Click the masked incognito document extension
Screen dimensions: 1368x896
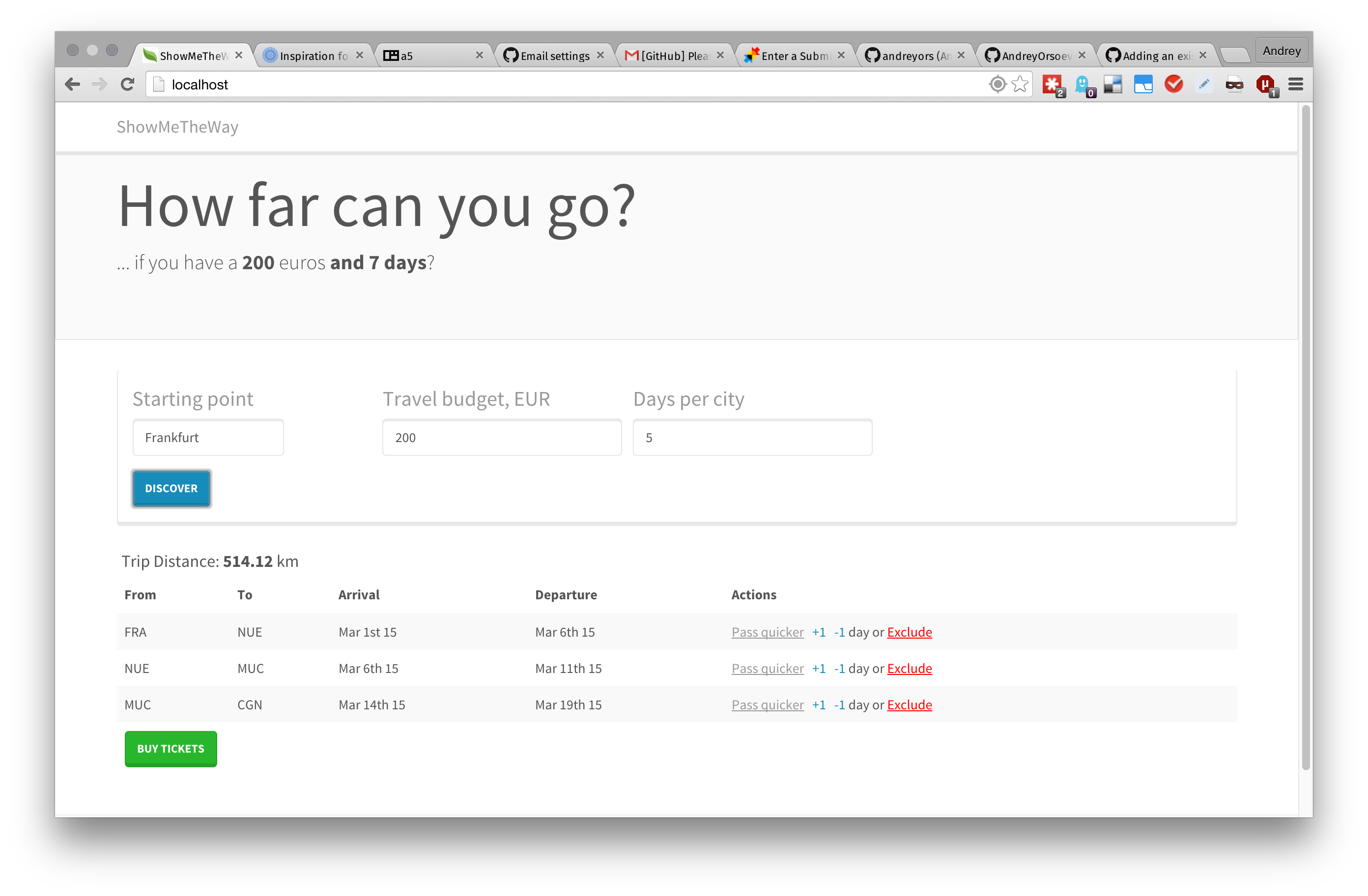click(1235, 84)
